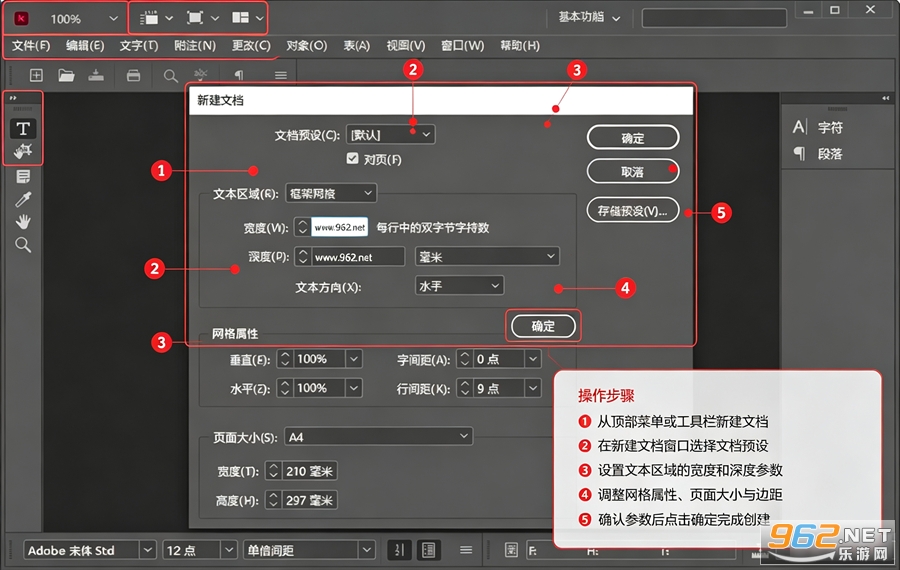The width and height of the screenshot is (900, 570).
Task: Click the new document toolbar icon
Action: click(x=36, y=75)
